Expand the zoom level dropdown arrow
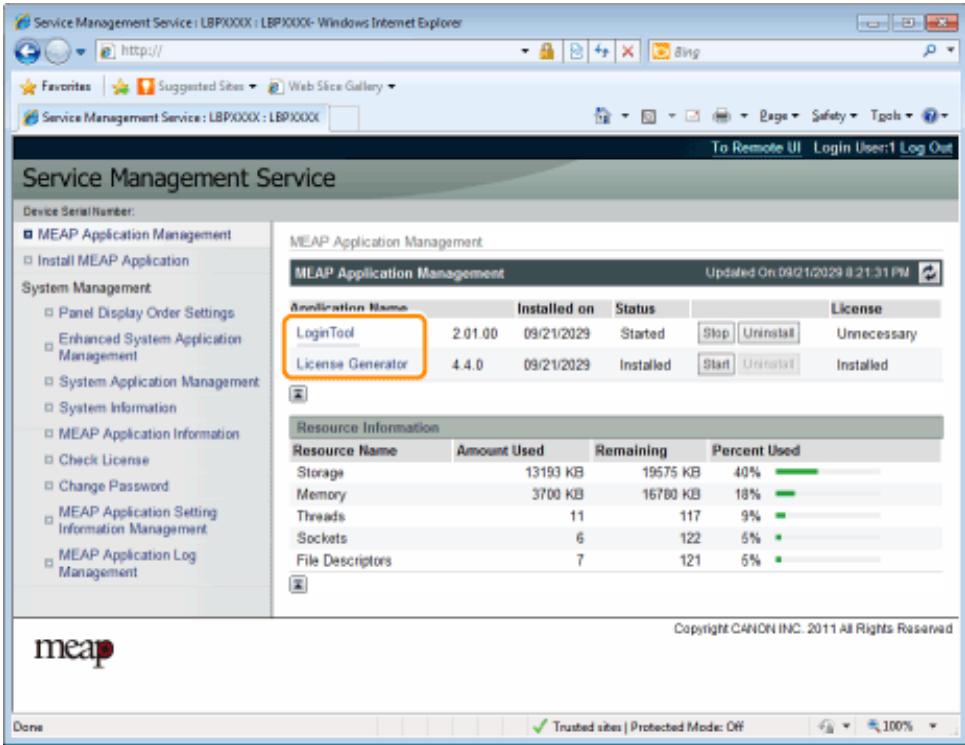The height and width of the screenshot is (745, 965). [933, 726]
